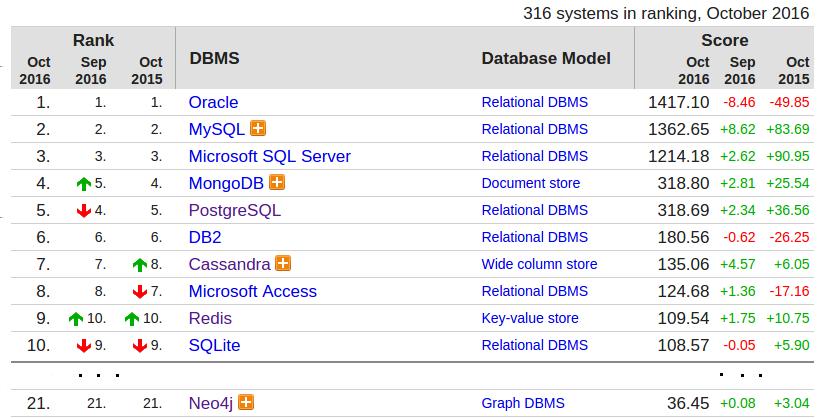Click the red down arrow in Microsoft Access row
Screen dimensions: 828x418
tap(139, 291)
